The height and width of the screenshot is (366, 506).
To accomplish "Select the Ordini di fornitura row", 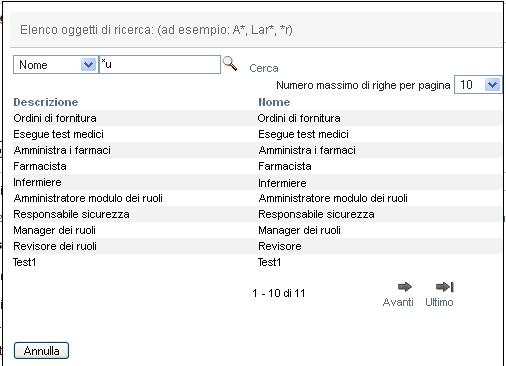I will [257, 118].
